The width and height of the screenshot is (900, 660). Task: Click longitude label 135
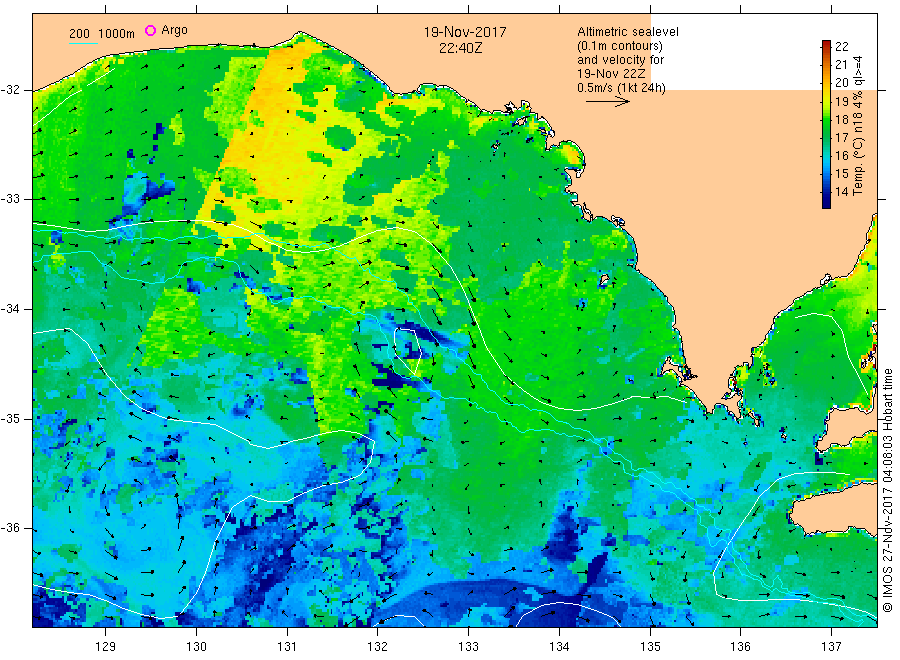point(650,647)
